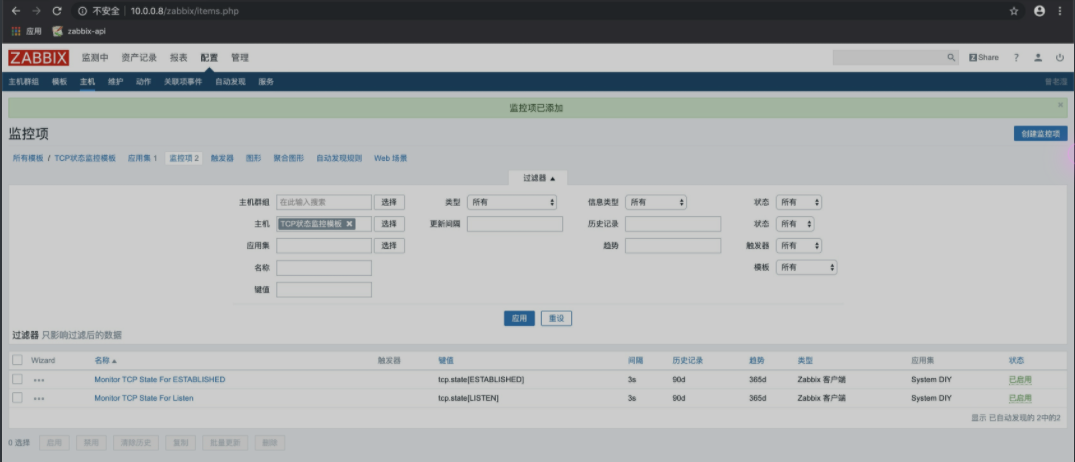Dismiss the green 监控项已添加 message

coord(1061,105)
